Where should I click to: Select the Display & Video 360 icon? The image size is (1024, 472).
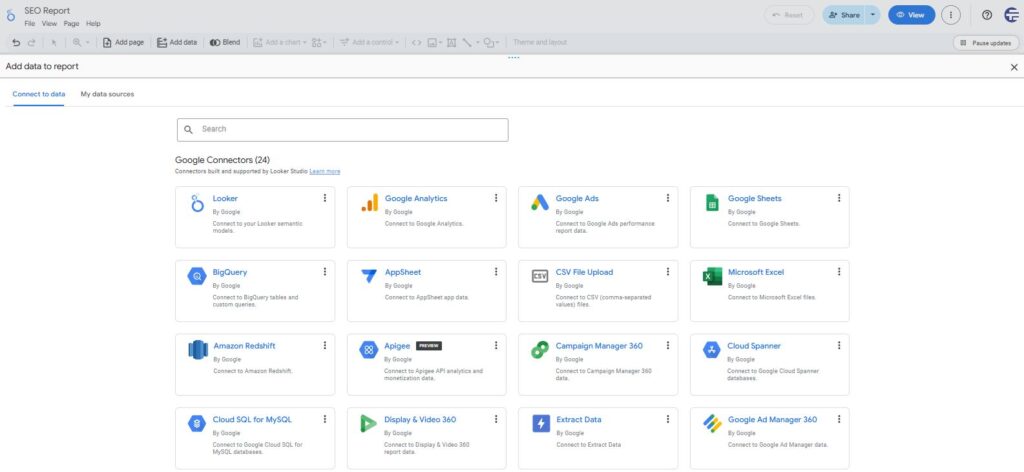point(368,424)
